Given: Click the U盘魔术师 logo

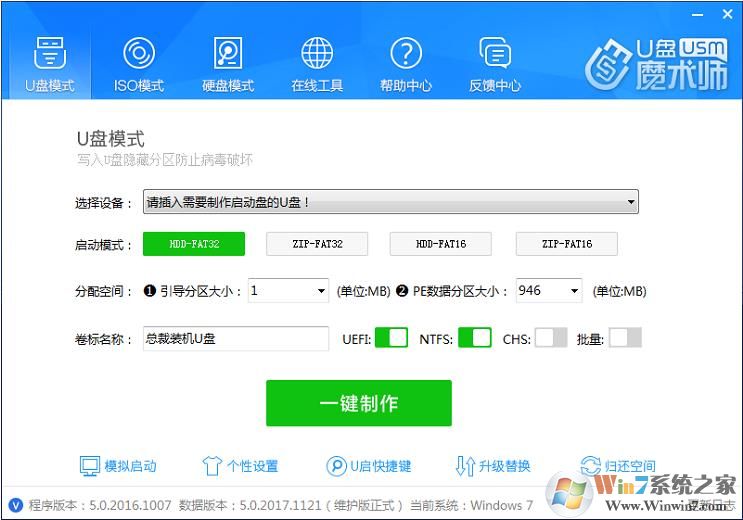Looking at the screenshot, I should pos(656,64).
